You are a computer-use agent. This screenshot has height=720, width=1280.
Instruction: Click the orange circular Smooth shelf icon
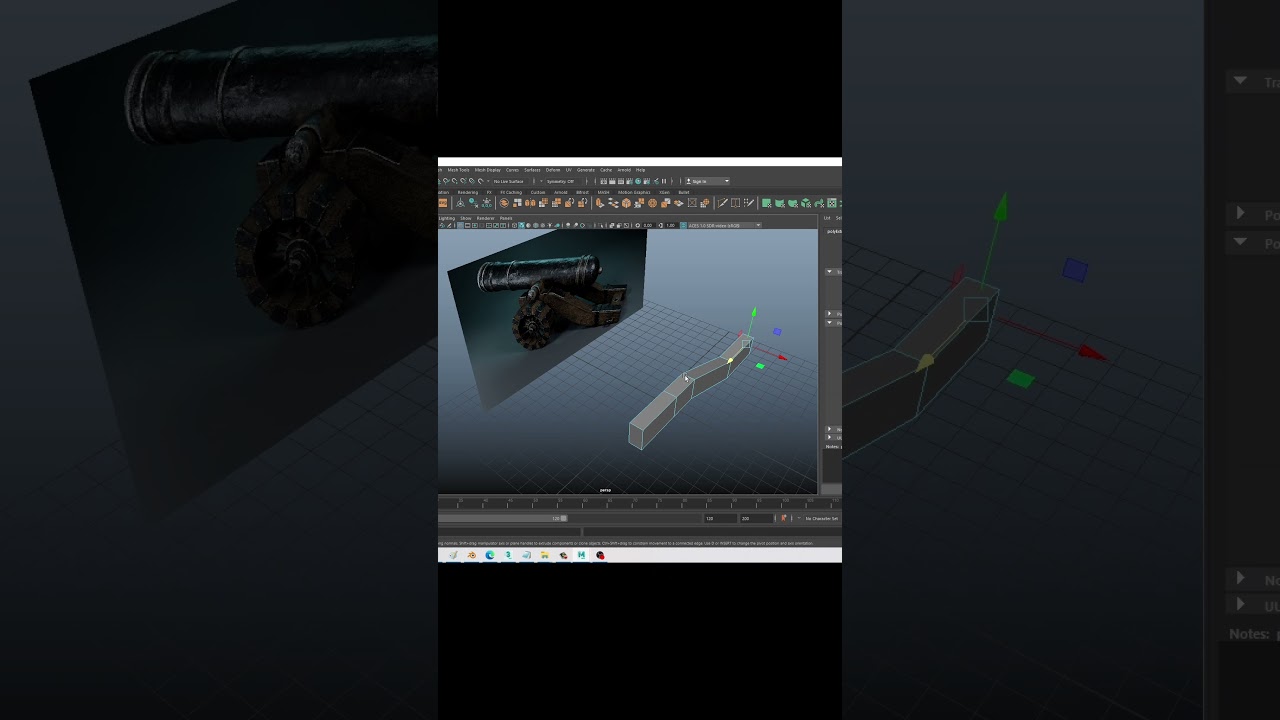click(652, 202)
